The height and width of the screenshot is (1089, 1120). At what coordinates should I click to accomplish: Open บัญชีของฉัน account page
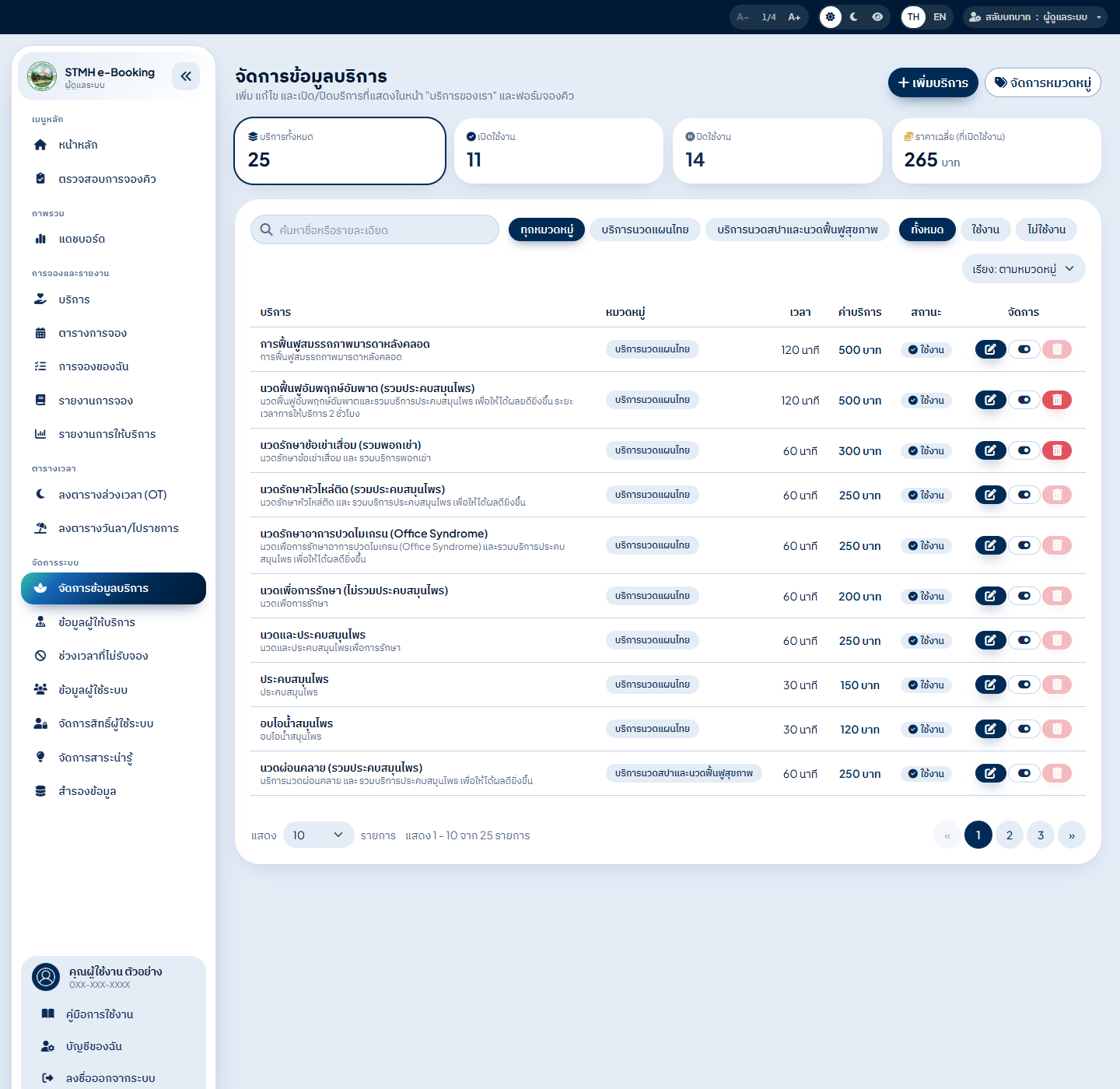point(114,1046)
